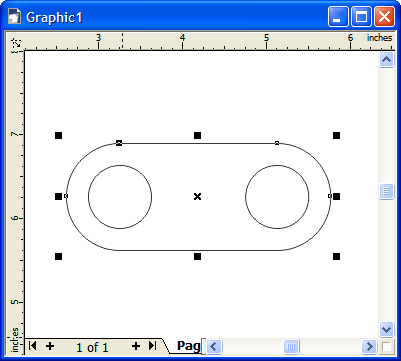Screen dimensions: 401x361
Task: Close the Graphic1 window
Action: click(384, 17)
